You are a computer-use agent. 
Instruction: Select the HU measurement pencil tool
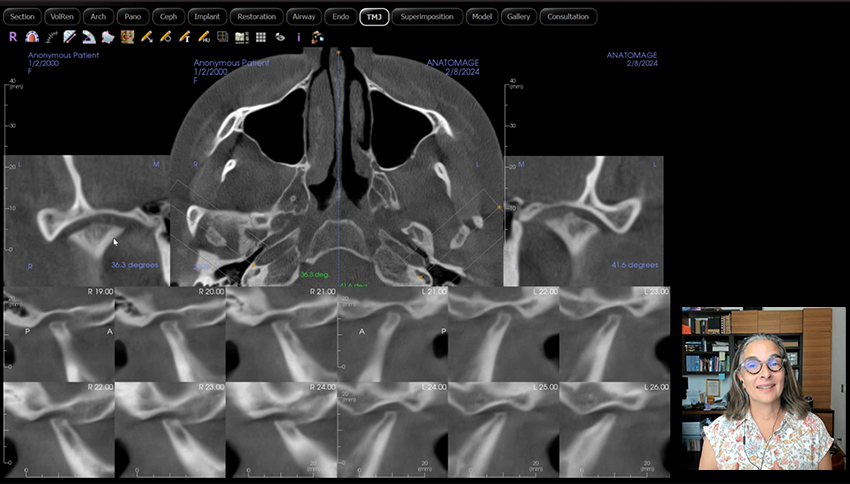pyautogui.click(x=203, y=37)
